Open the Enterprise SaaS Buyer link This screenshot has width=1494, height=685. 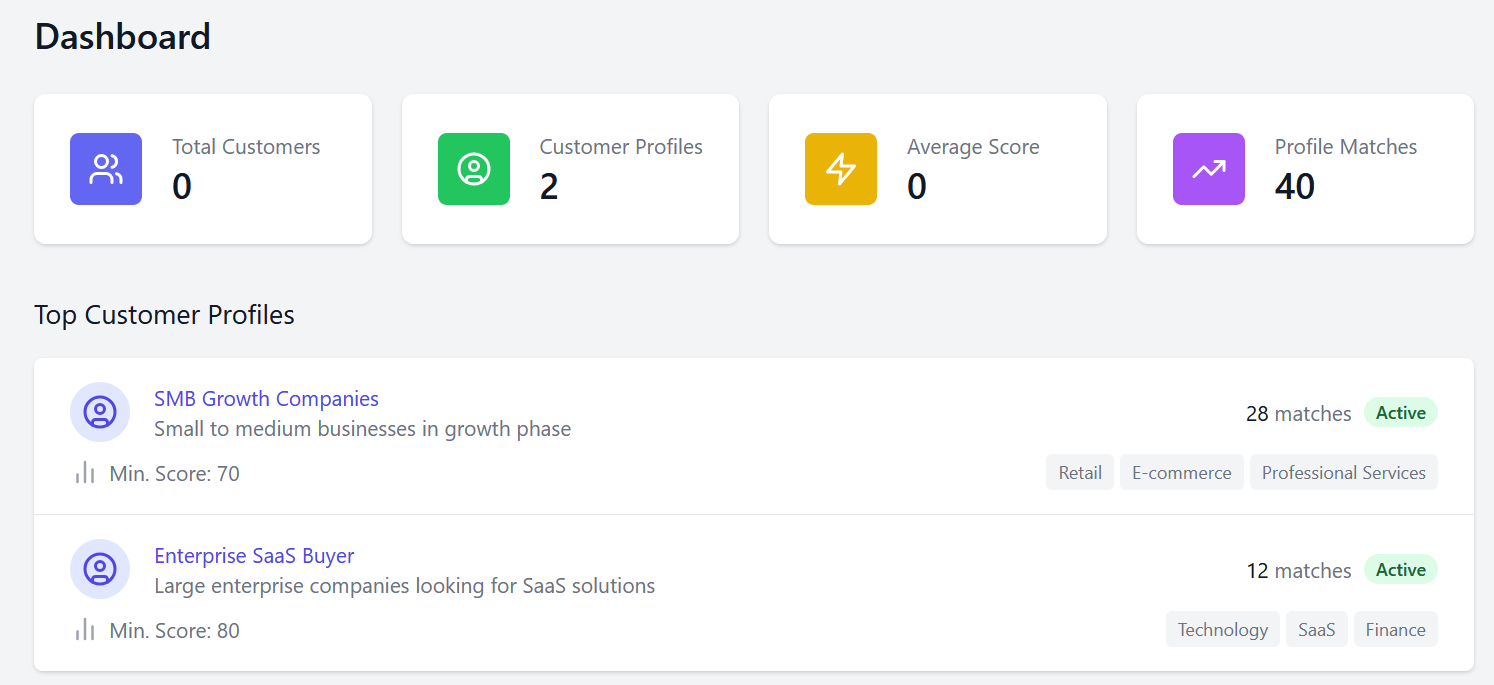coord(254,556)
